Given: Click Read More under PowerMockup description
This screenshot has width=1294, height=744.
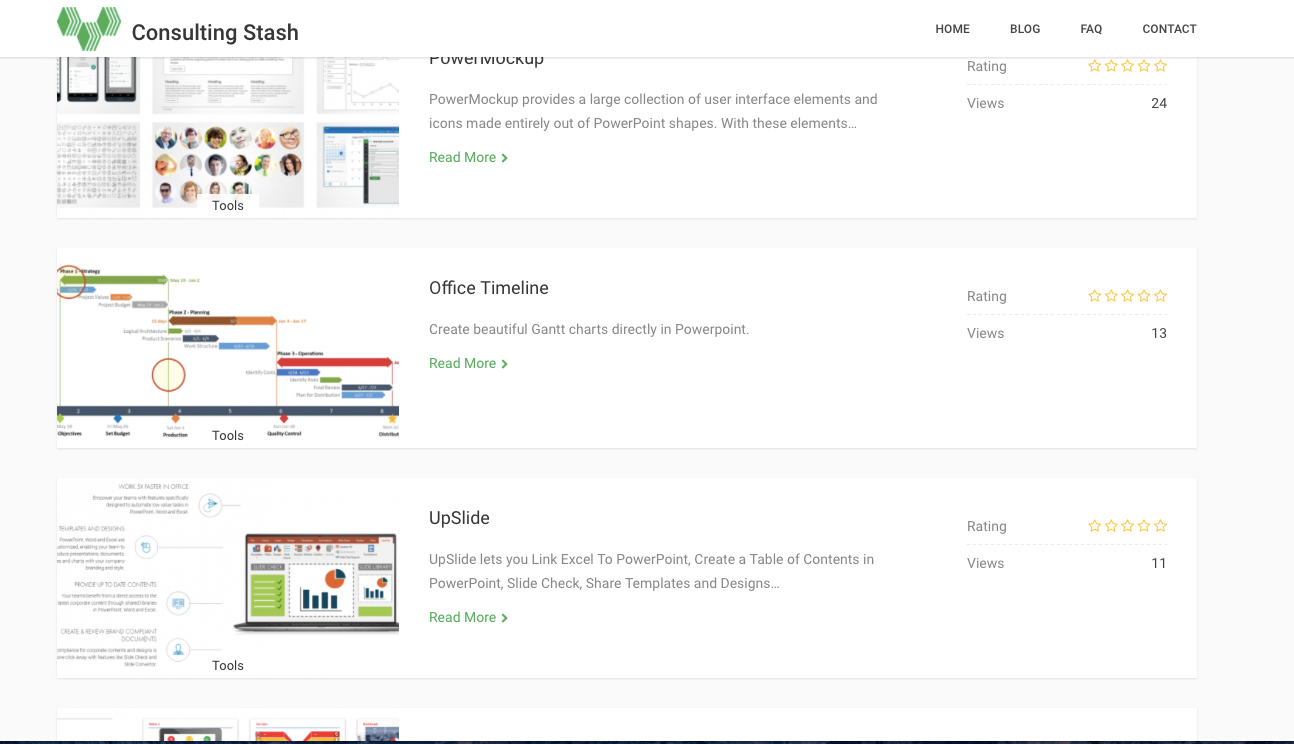Looking at the screenshot, I should click(x=462, y=157).
